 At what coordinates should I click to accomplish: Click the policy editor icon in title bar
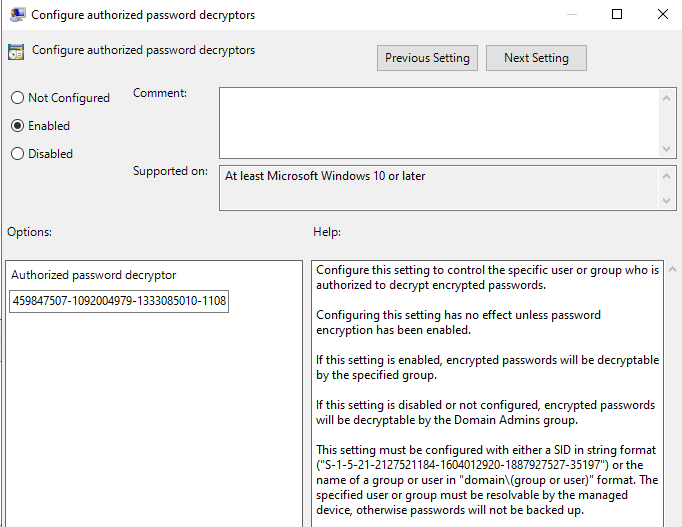pos(16,15)
